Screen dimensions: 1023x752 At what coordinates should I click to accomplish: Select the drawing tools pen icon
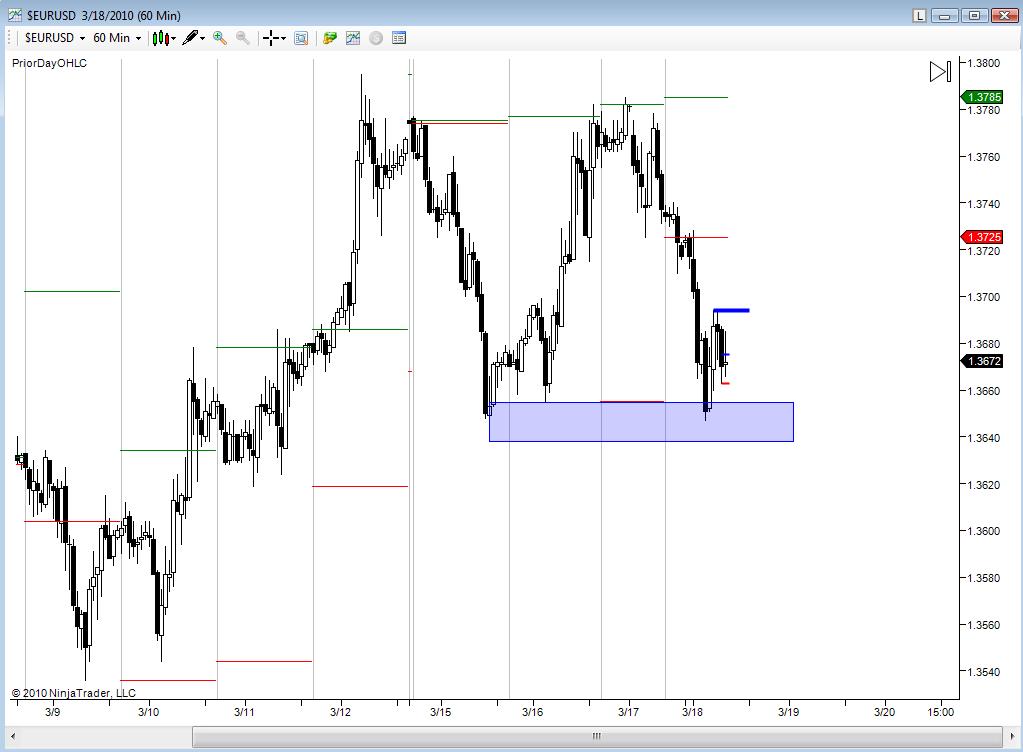pos(190,38)
